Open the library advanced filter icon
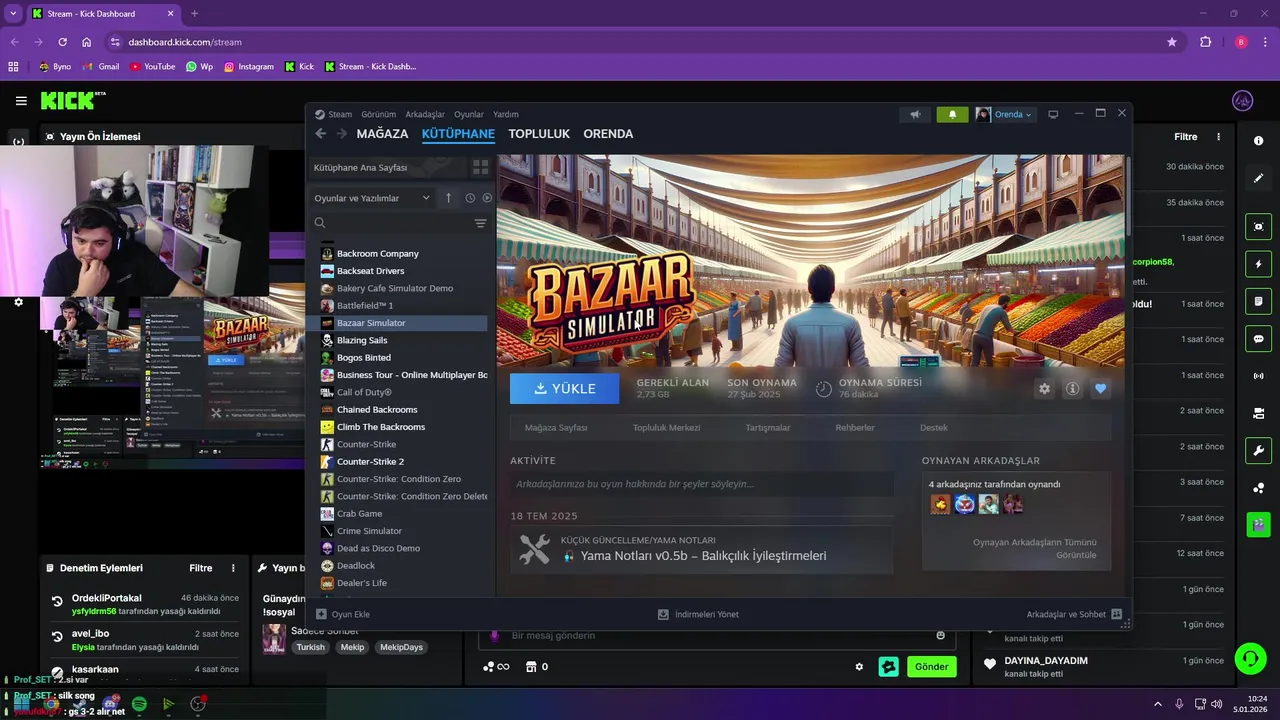 (x=480, y=223)
